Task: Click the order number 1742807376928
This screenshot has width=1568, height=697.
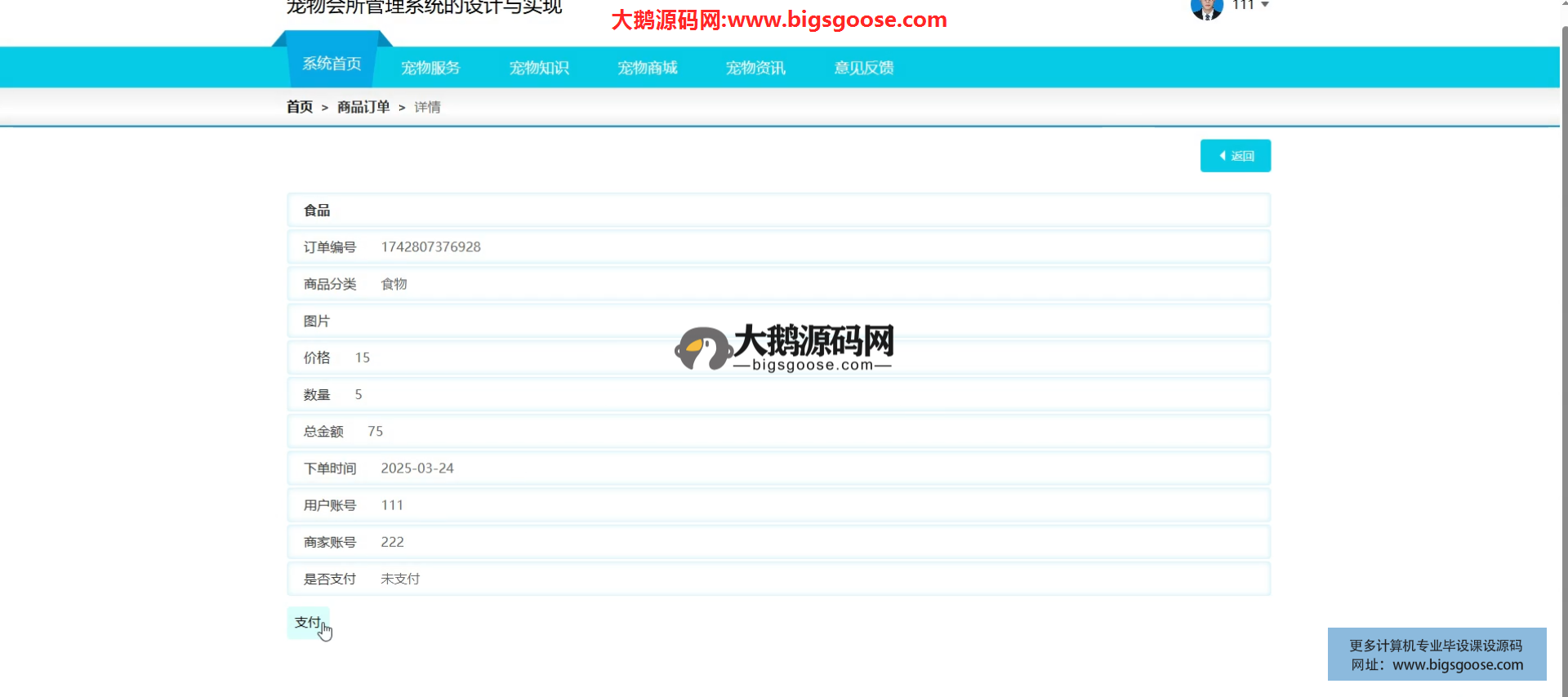Action: coord(430,247)
